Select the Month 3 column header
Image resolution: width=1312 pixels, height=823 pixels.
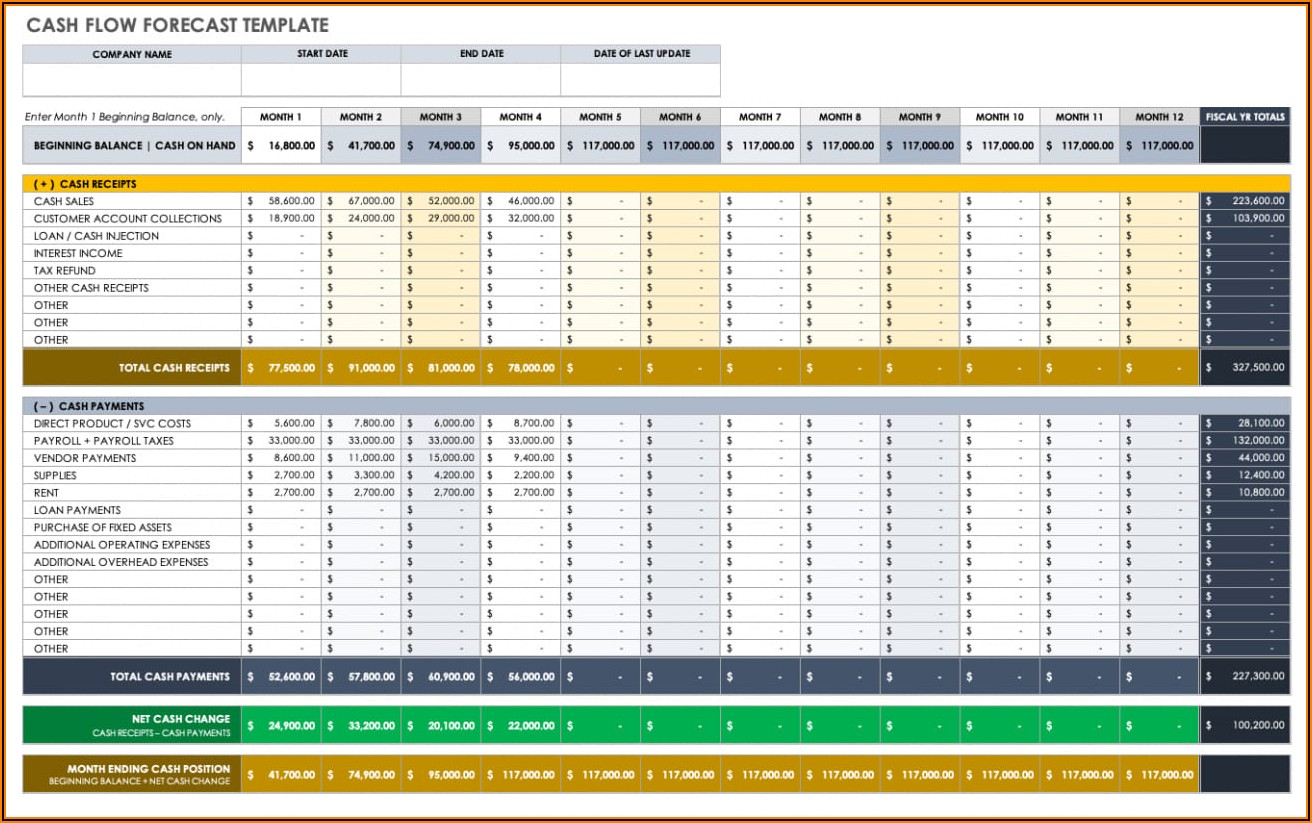point(441,117)
